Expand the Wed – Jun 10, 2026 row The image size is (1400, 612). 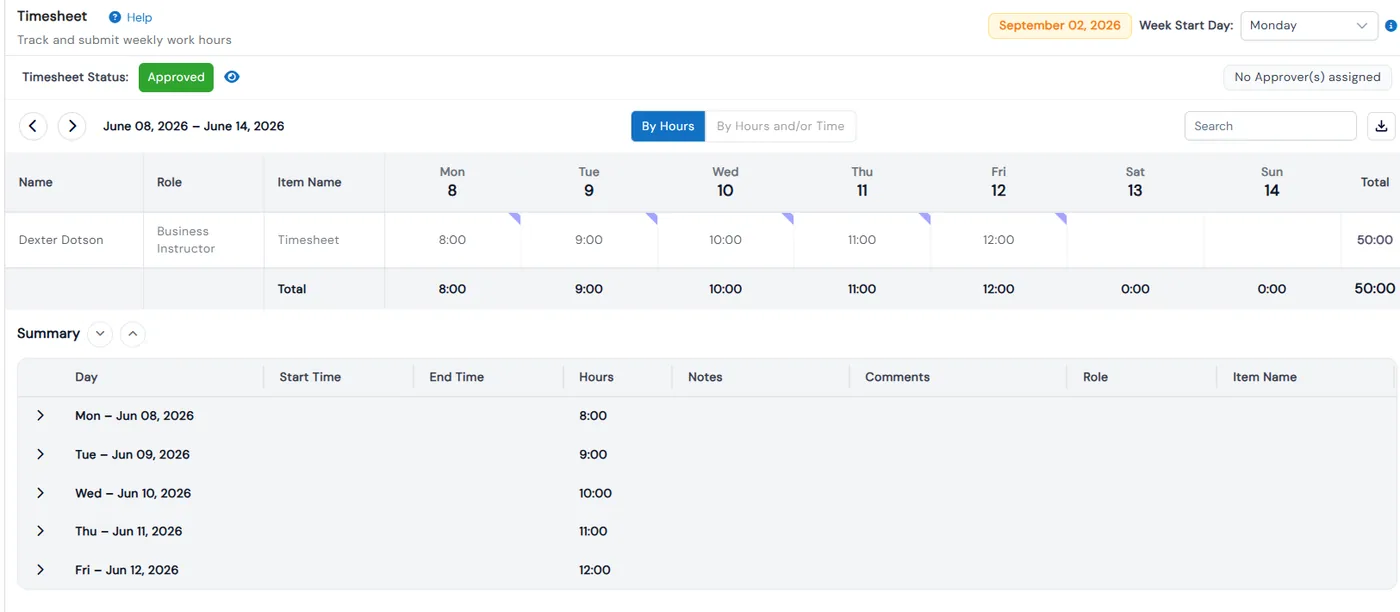click(x=41, y=493)
